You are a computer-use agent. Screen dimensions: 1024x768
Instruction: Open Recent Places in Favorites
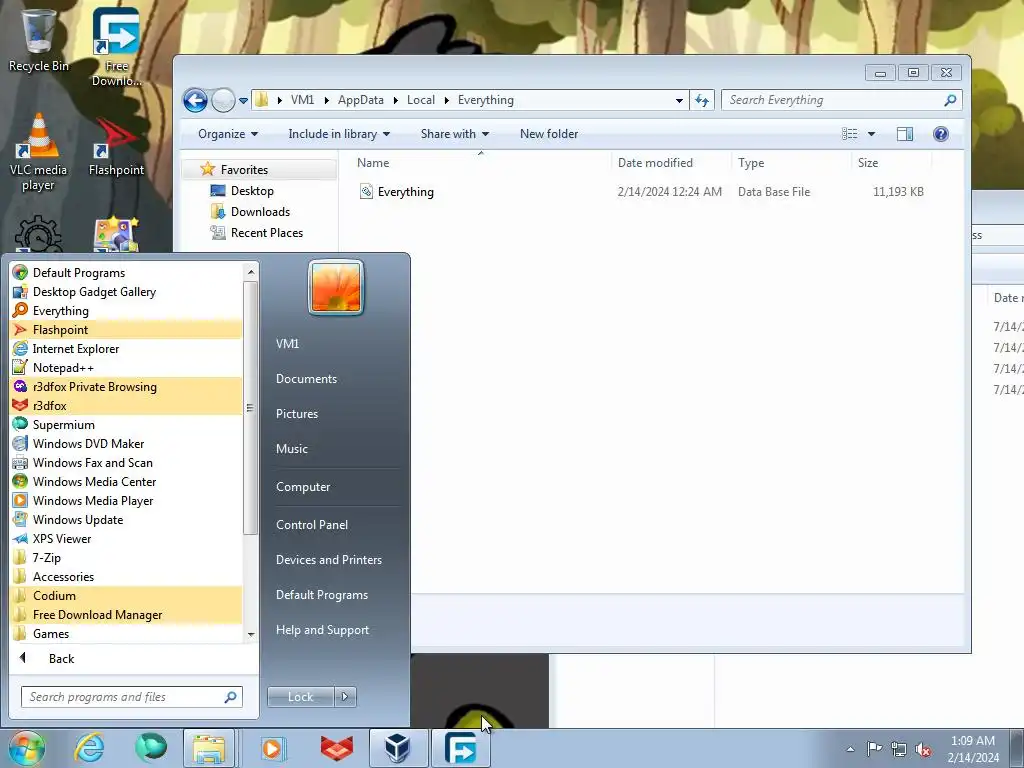266,232
